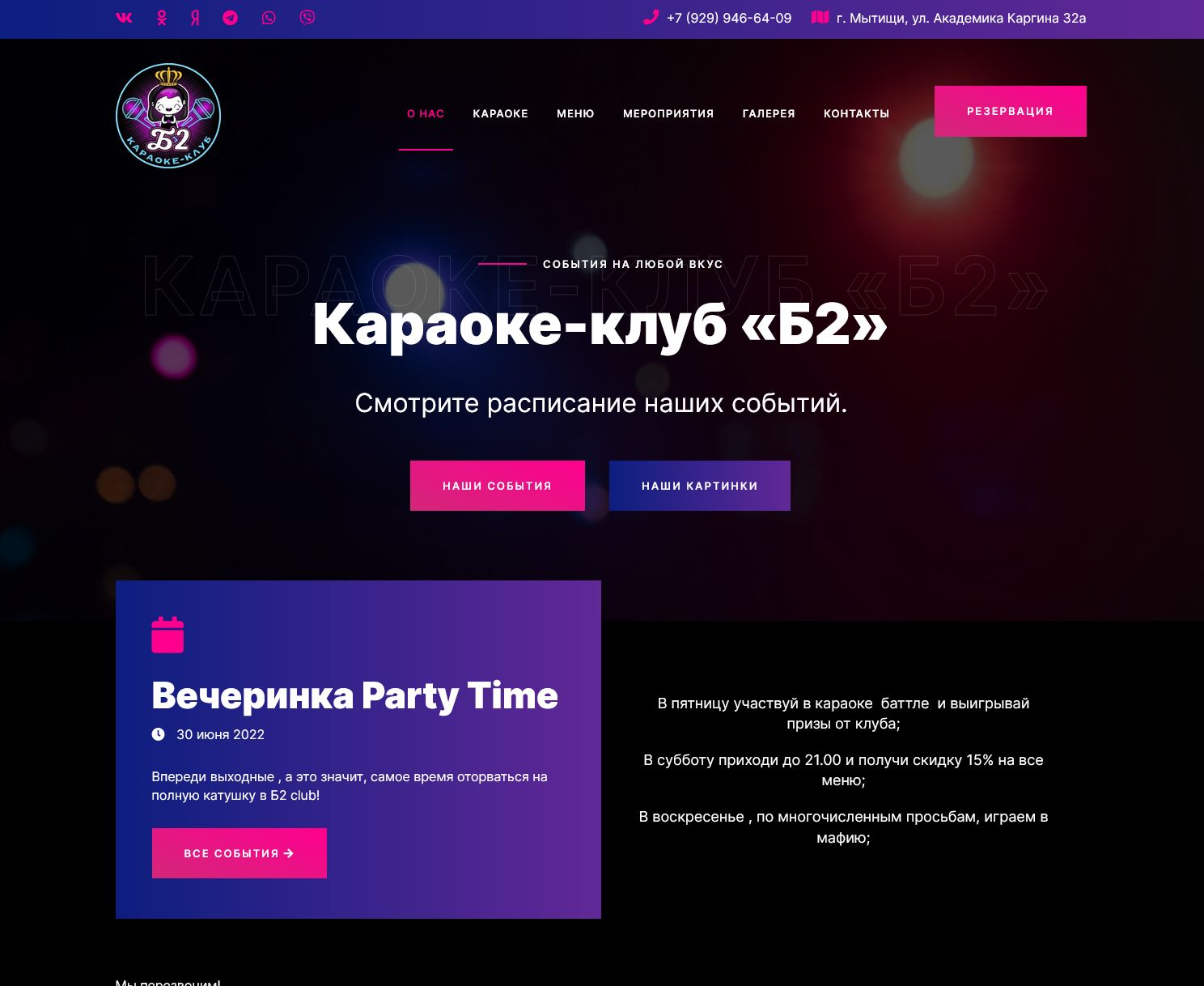The width and height of the screenshot is (1204, 986).
Task: Open the ГАЛЕРЕЯ navigation item
Action: click(x=769, y=113)
